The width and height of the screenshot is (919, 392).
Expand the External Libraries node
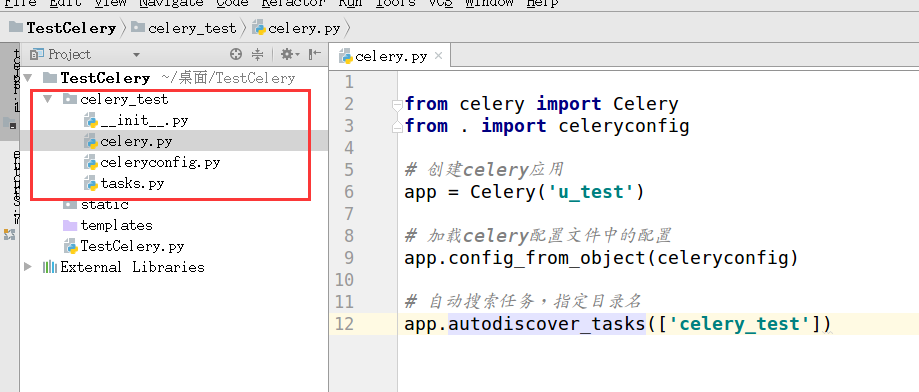click(28, 267)
